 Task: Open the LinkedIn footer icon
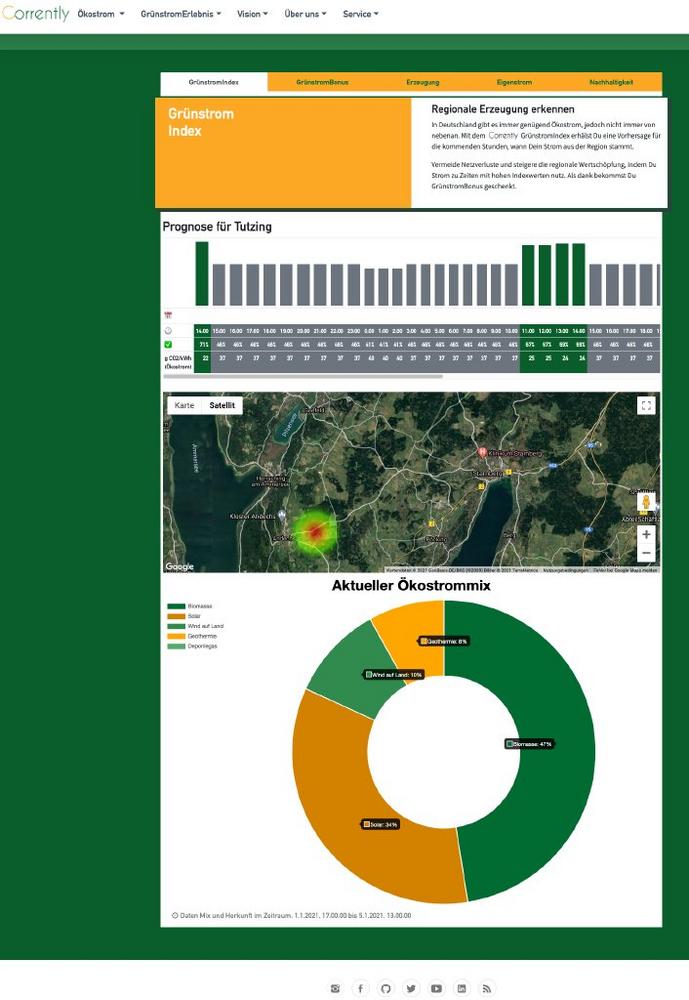461,989
